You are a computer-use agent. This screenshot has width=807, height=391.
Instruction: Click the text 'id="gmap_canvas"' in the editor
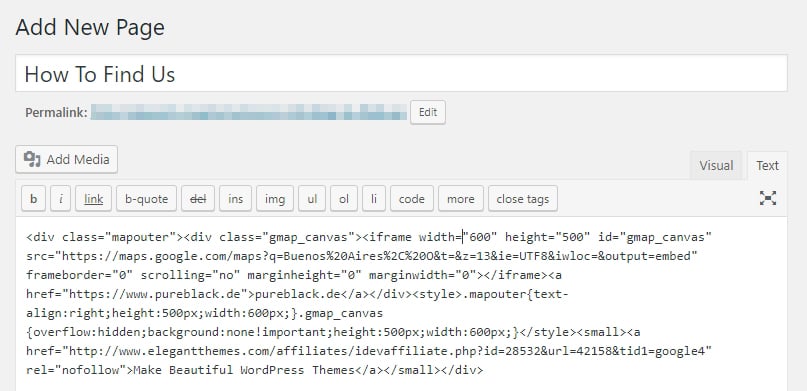click(655, 237)
